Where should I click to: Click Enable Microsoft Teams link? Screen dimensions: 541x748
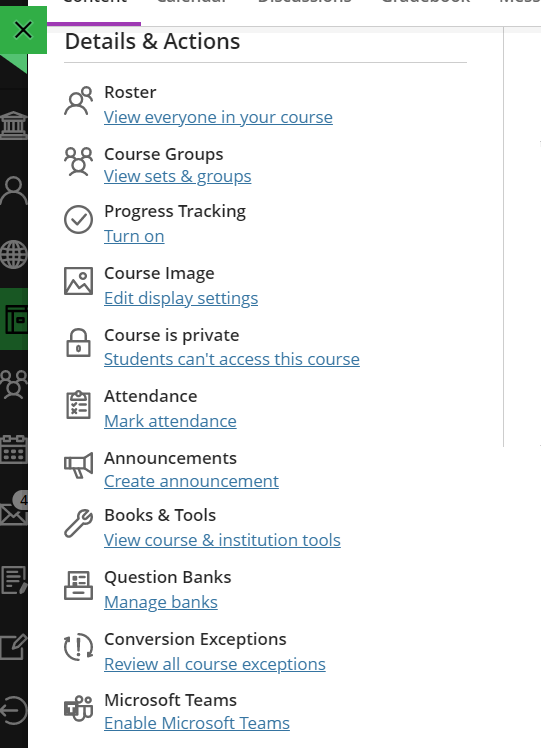point(197,723)
